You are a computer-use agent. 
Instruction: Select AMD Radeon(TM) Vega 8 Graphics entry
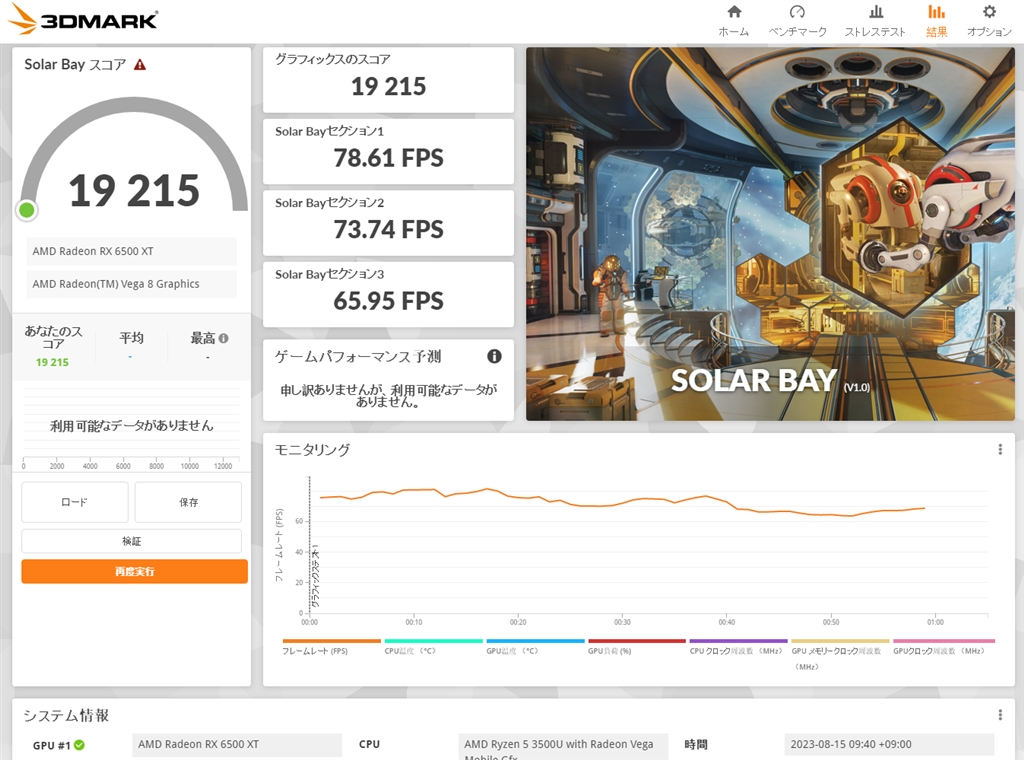[x=131, y=283]
